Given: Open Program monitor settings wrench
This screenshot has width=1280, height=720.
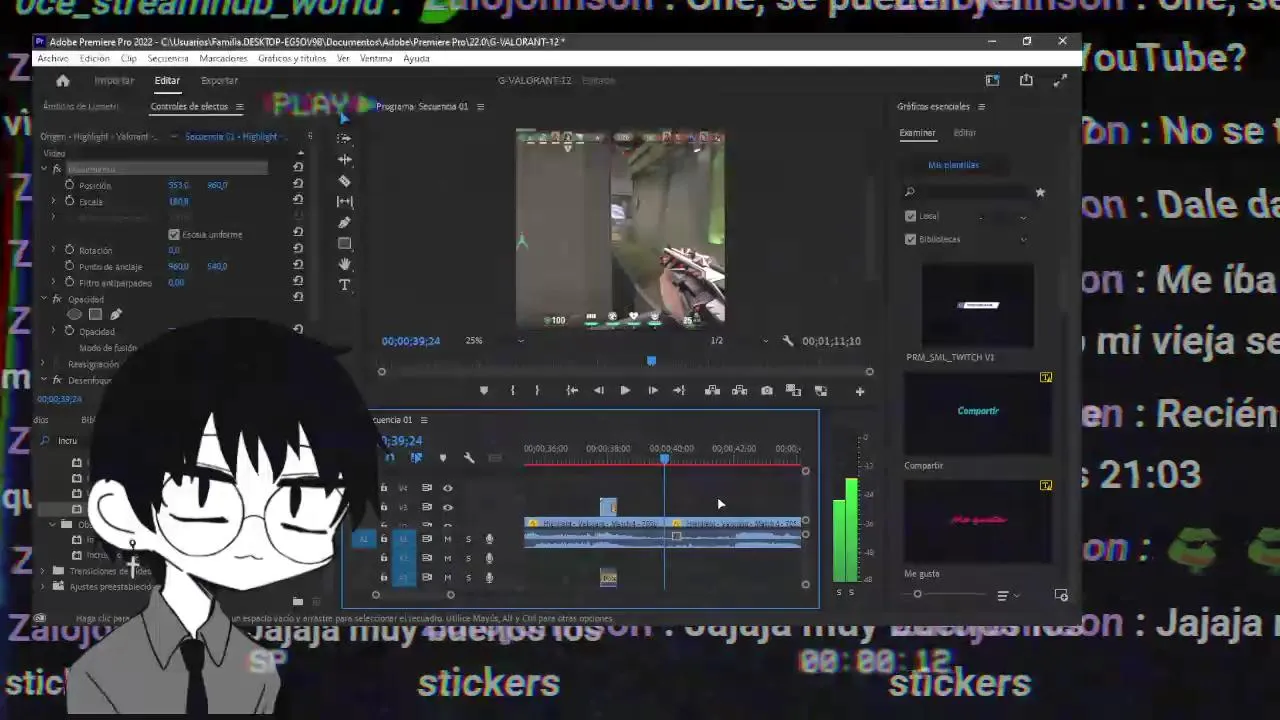Looking at the screenshot, I should pyautogui.click(x=787, y=341).
